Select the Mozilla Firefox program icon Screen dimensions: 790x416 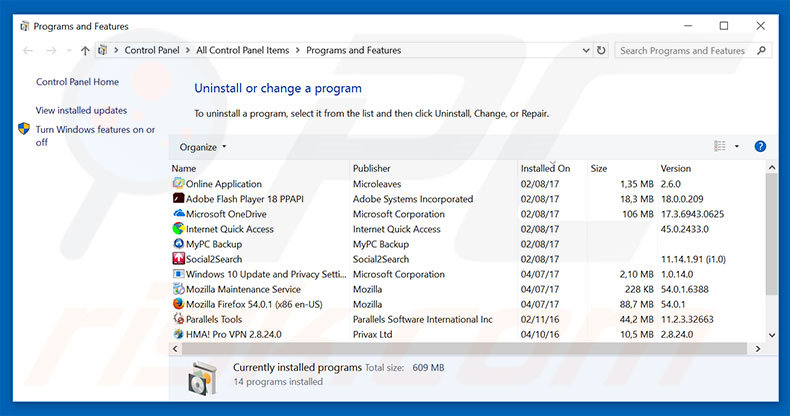(178, 304)
